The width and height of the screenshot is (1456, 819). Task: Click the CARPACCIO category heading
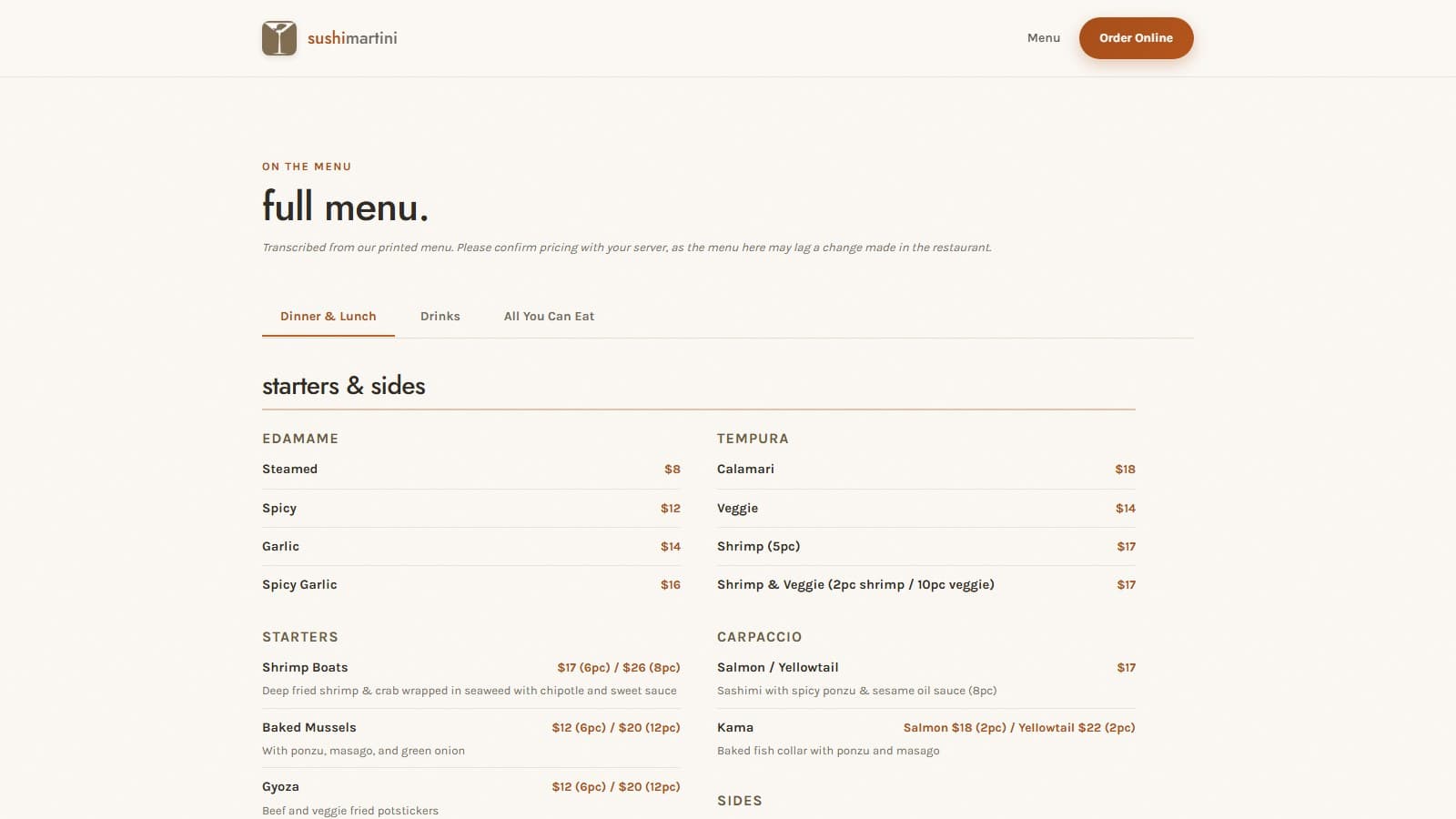[760, 637]
